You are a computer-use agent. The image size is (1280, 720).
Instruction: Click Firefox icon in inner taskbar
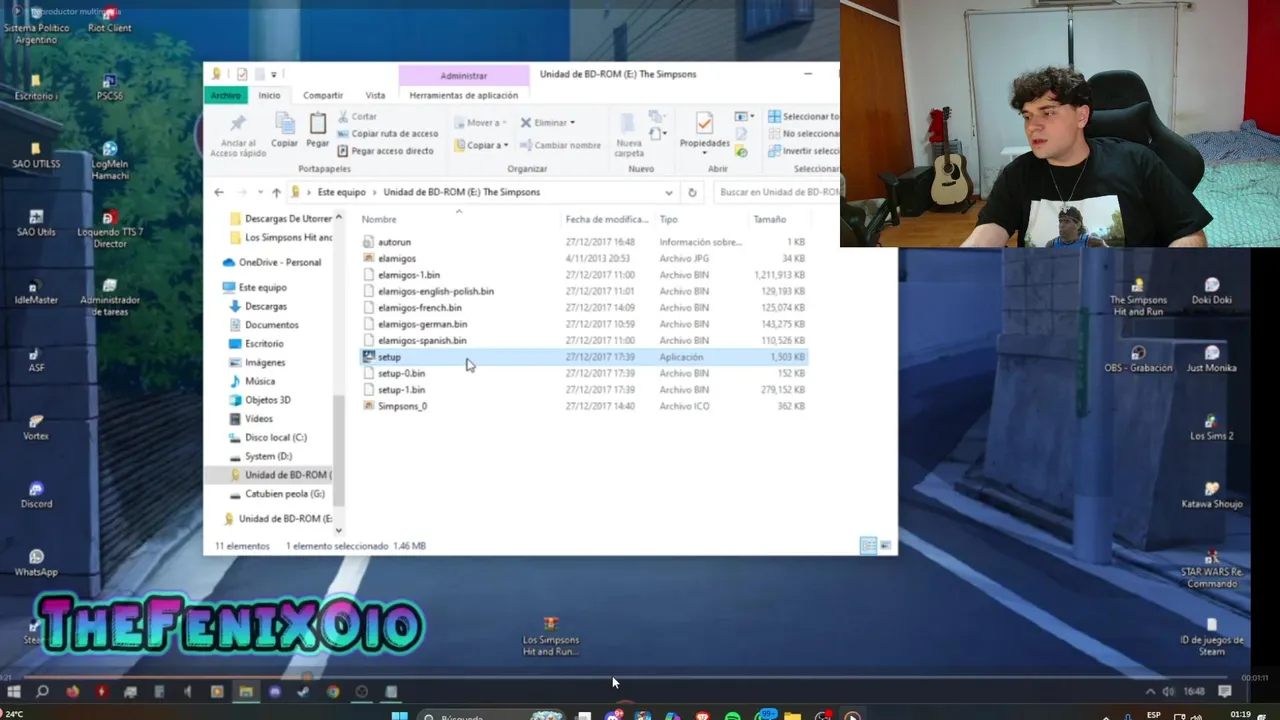72,691
